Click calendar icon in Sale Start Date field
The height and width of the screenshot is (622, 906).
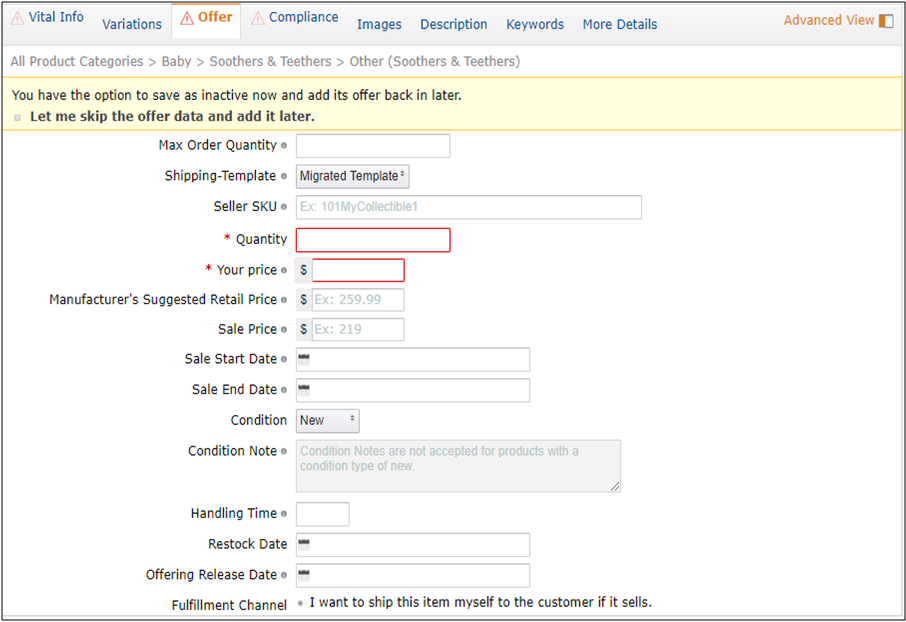coord(305,359)
